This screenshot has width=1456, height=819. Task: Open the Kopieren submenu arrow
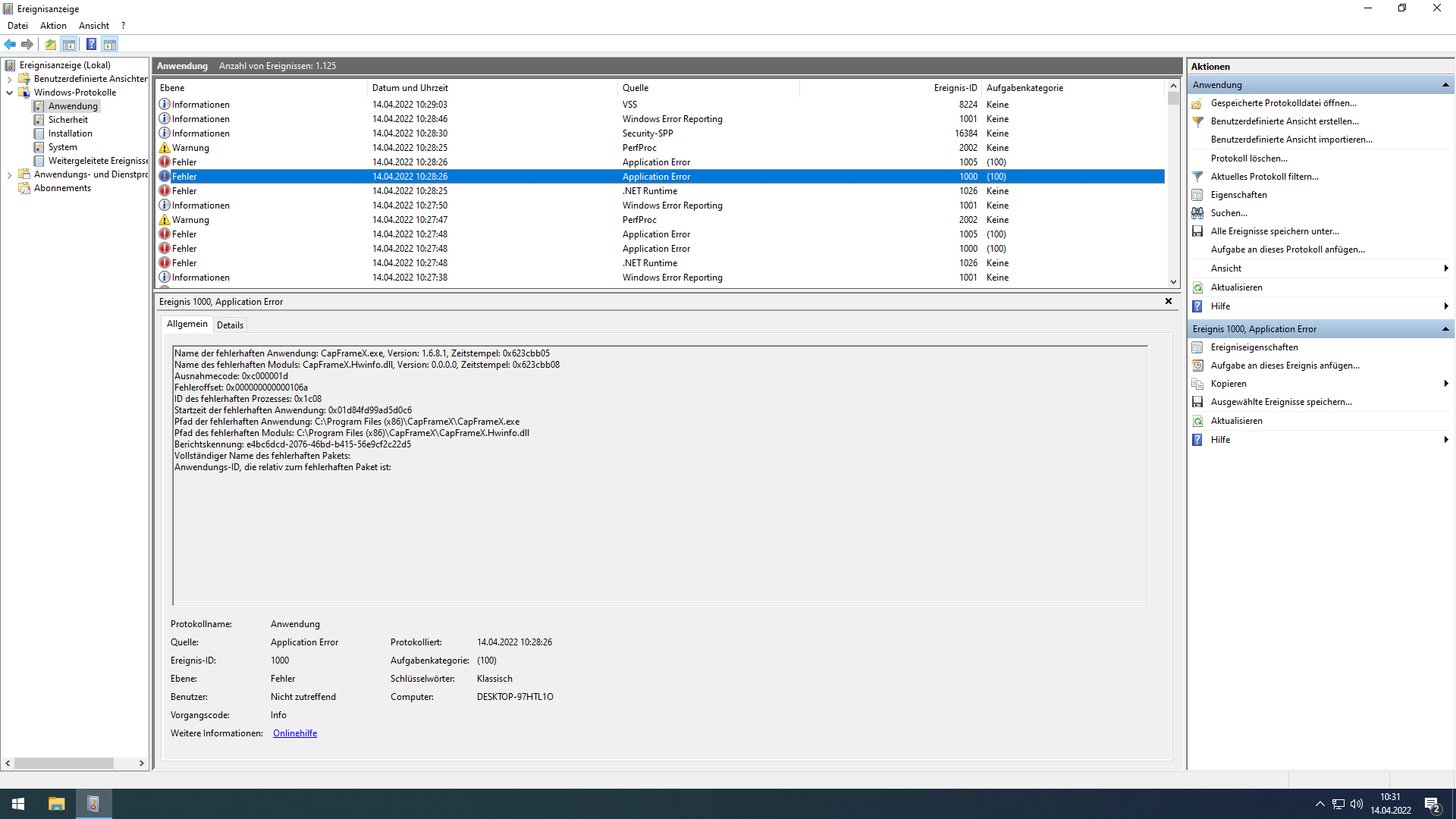1445,384
